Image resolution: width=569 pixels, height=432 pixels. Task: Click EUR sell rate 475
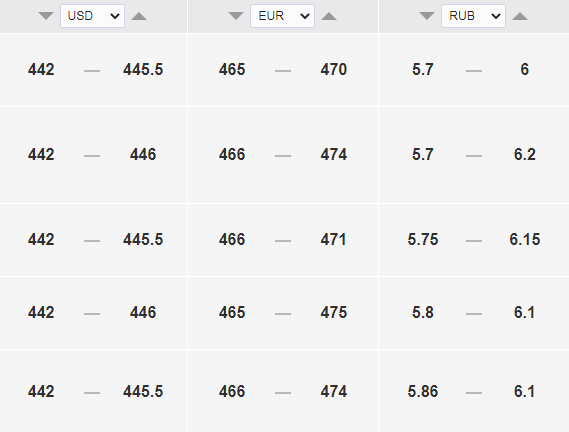pos(334,312)
